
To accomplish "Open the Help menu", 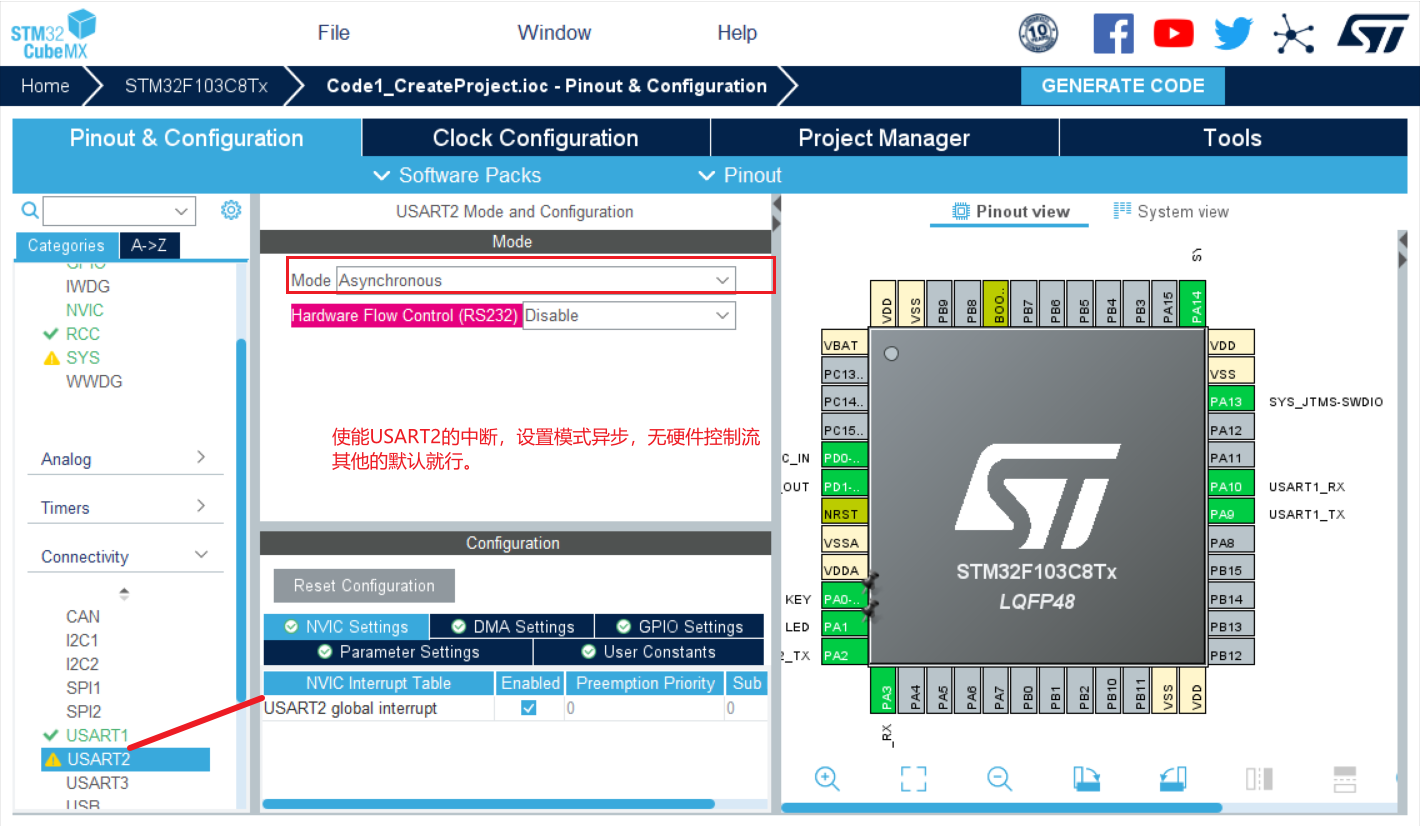I will pos(737,33).
